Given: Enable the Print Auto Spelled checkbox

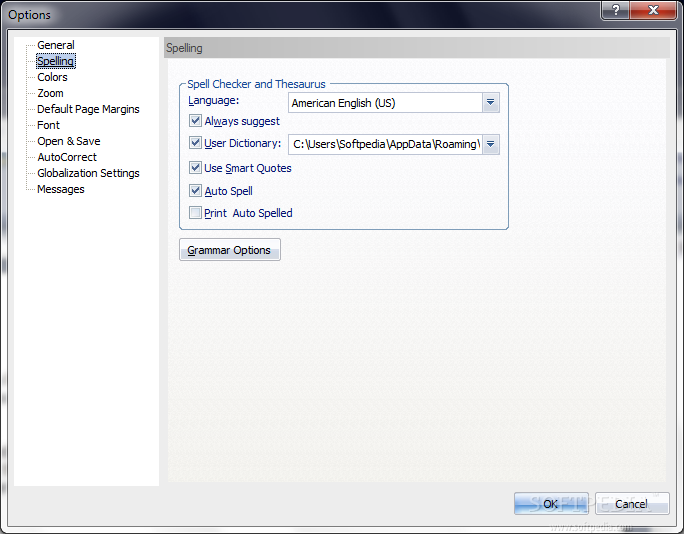Looking at the screenshot, I should 195,212.
